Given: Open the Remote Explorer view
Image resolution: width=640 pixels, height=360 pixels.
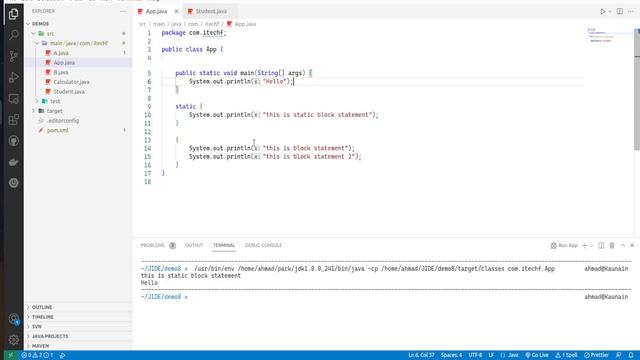Looking at the screenshot, I should click(x=13, y=98).
